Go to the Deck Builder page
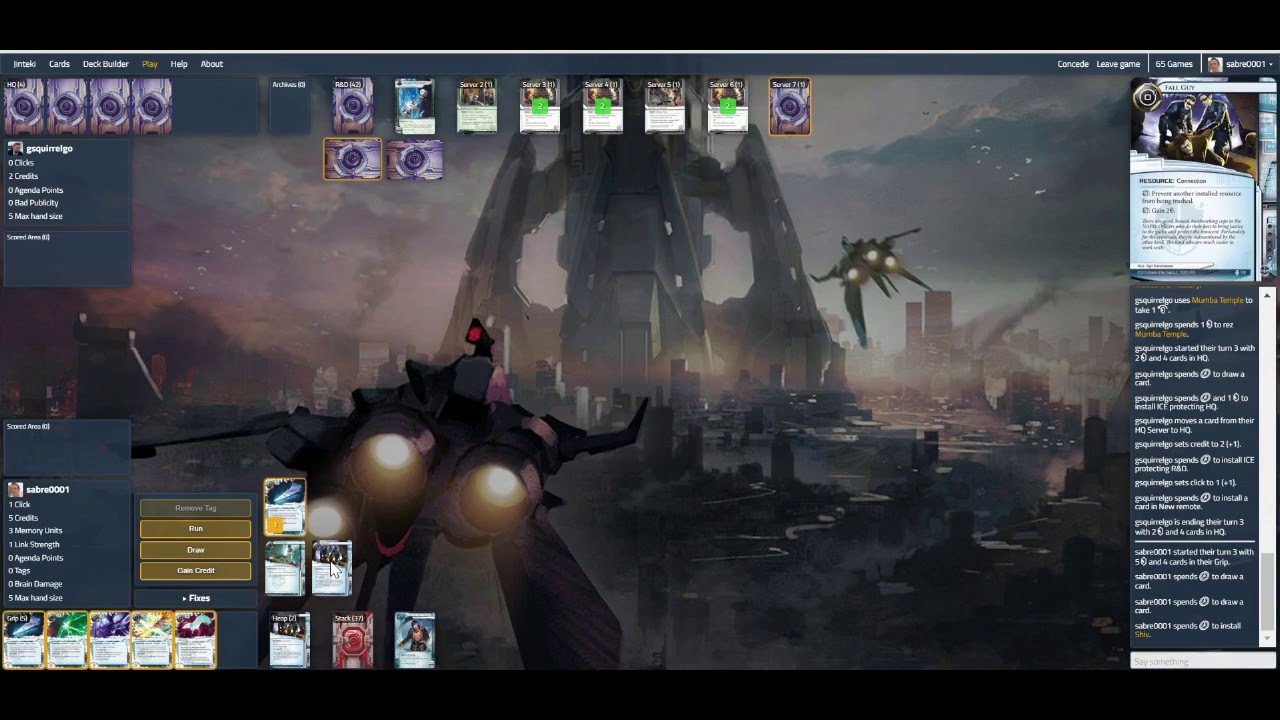 coord(105,64)
